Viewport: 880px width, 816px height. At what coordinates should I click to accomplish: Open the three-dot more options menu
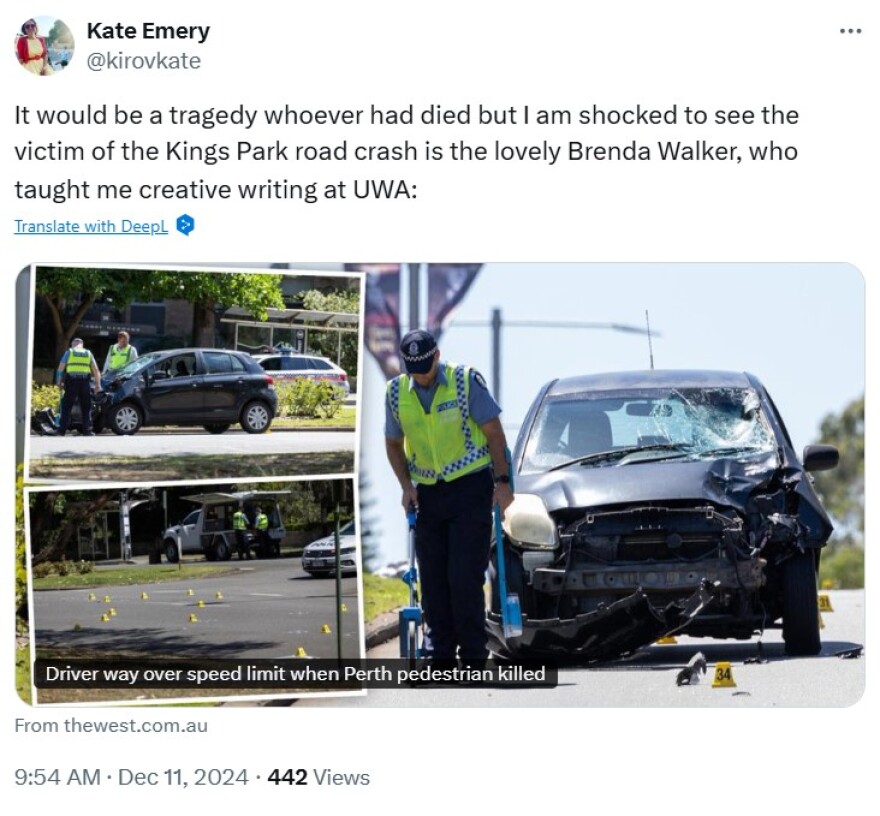pos(850,31)
